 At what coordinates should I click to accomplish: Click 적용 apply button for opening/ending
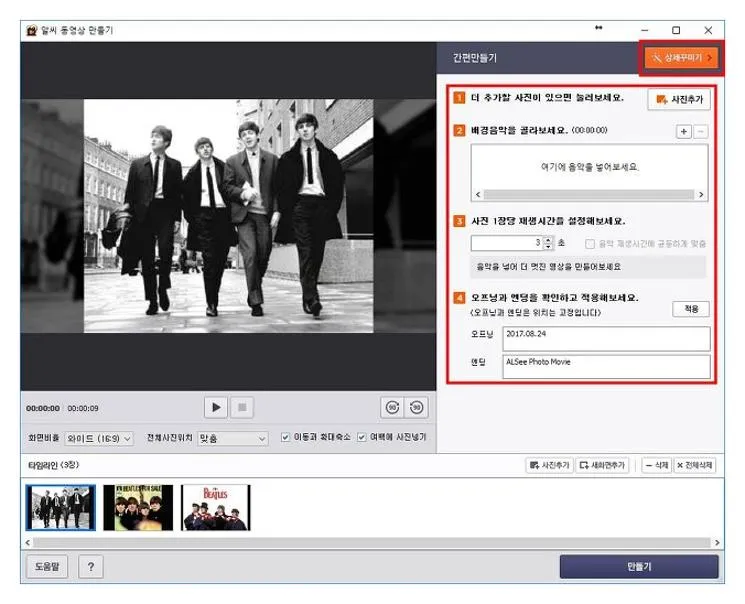tap(691, 309)
